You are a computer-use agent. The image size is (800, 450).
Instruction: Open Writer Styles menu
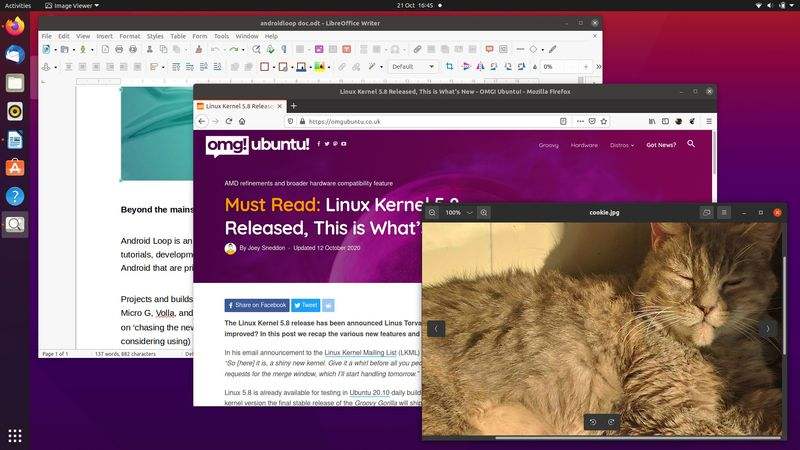coord(155,36)
